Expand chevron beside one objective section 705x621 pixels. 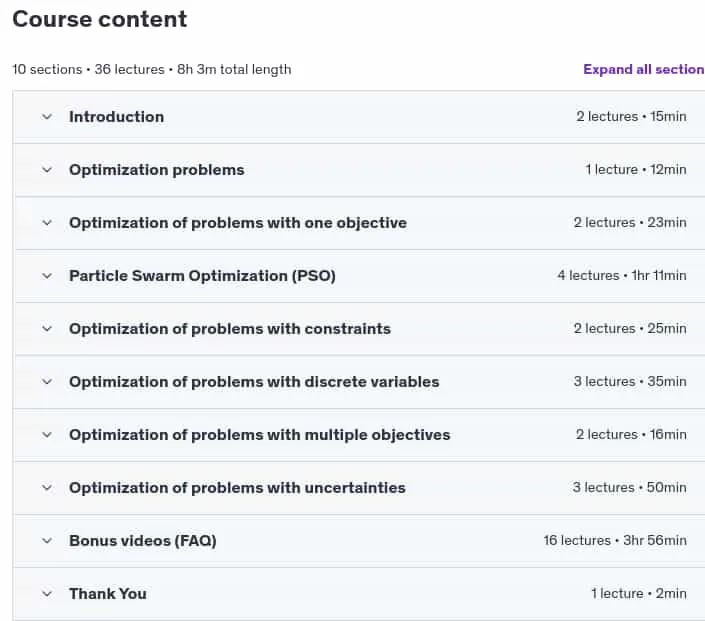click(47, 223)
